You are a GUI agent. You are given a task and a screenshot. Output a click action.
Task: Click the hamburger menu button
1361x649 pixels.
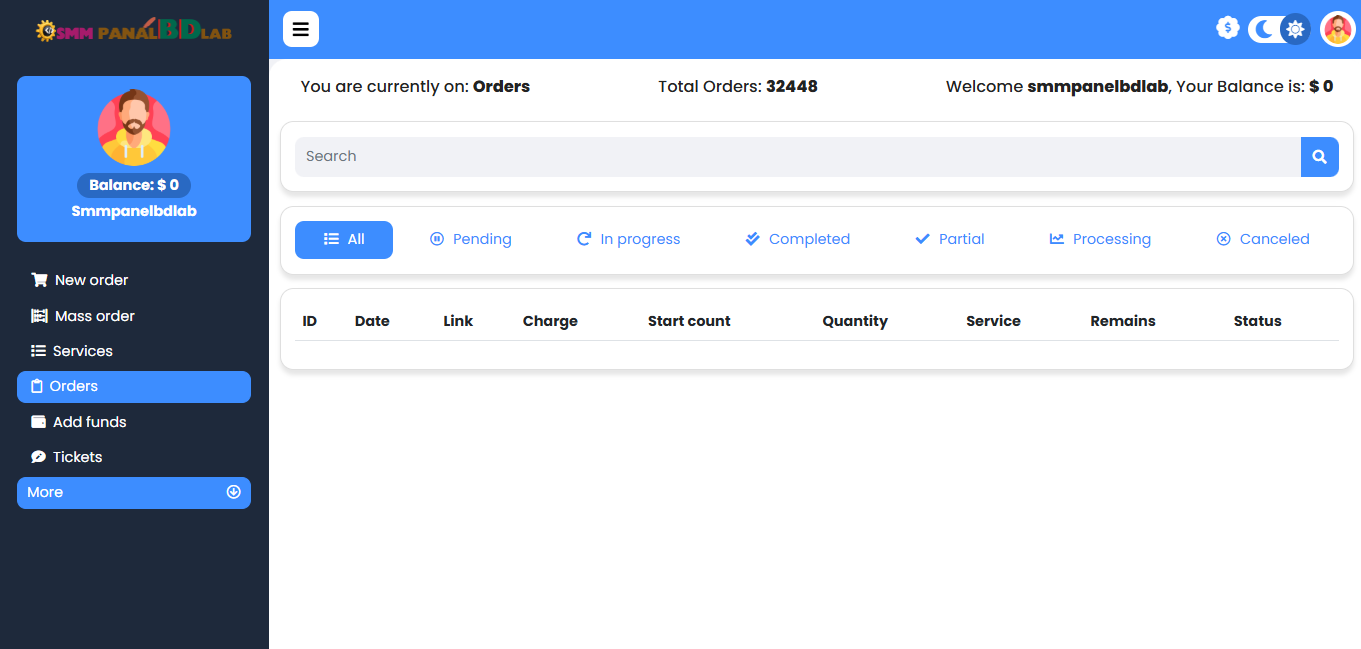click(x=300, y=29)
